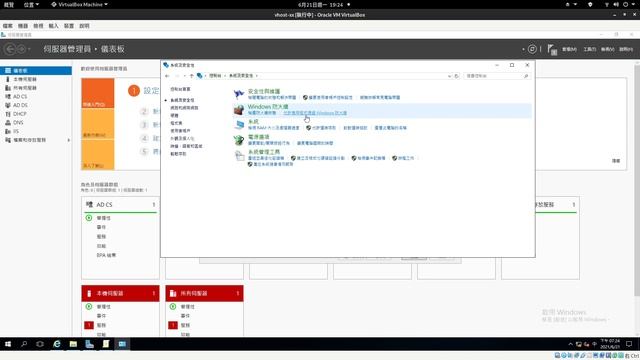Refresh Server Manager dashboard
Screen dimensions: 640x360
[x=532, y=49]
